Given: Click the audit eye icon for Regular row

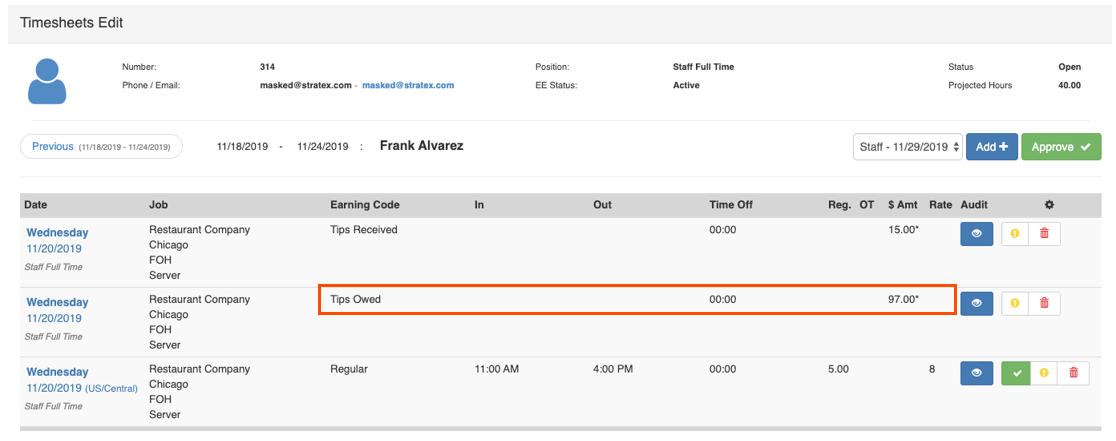Looking at the screenshot, I should [x=976, y=373].
